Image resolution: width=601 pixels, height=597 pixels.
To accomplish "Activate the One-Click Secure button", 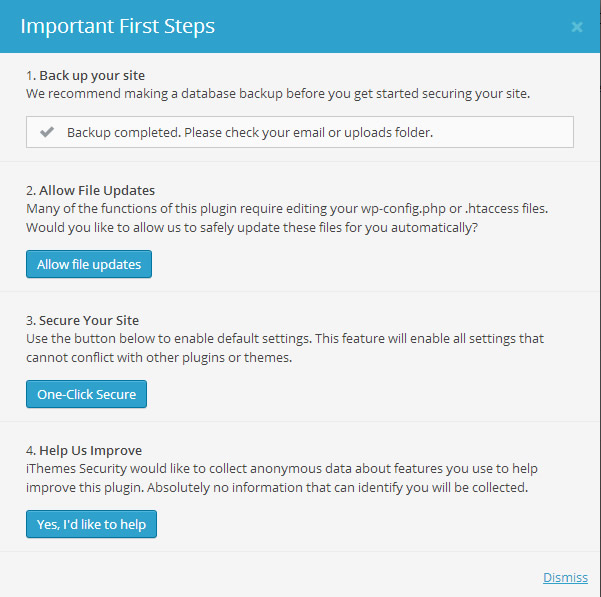I will pyautogui.click(x=87, y=394).
